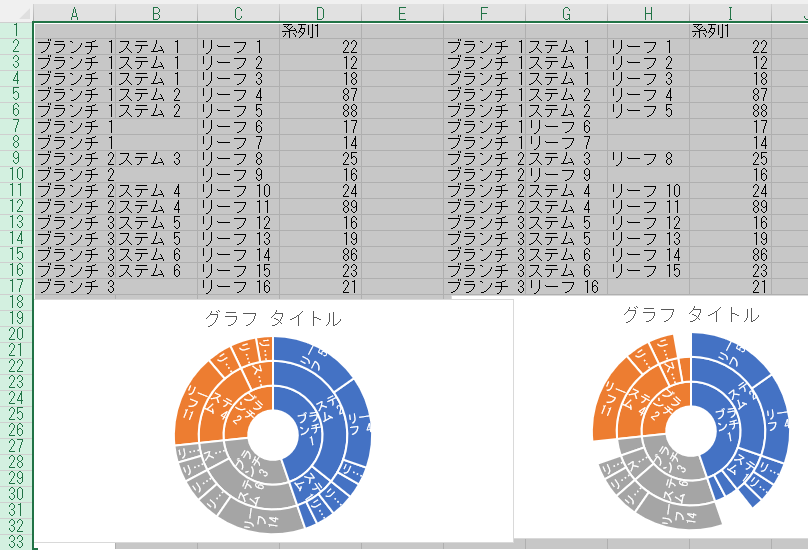Select cell H9 リーフ 8
Screen dimensions: 808x550
tap(648, 159)
